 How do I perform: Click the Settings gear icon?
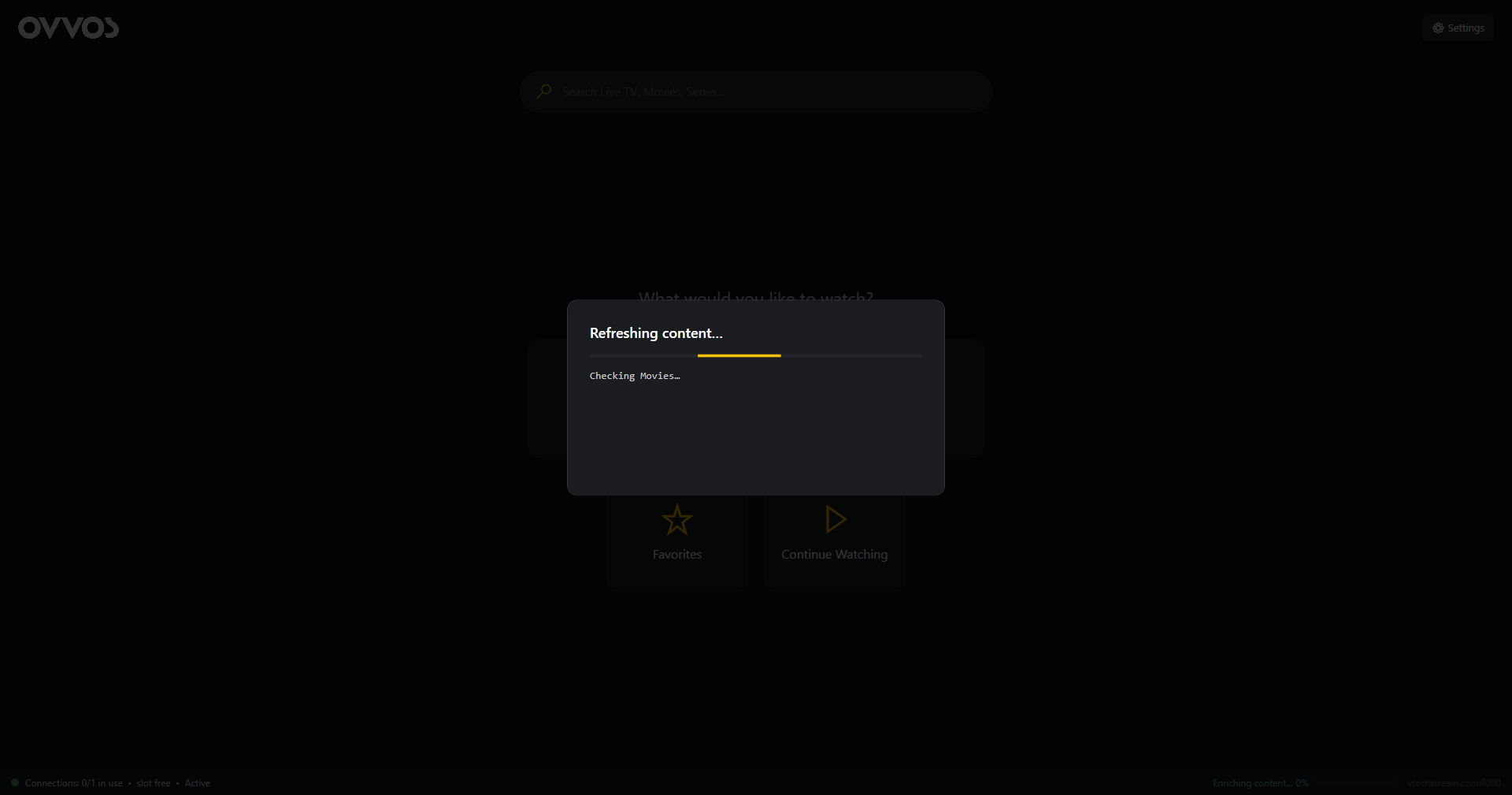pos(1438,28)
